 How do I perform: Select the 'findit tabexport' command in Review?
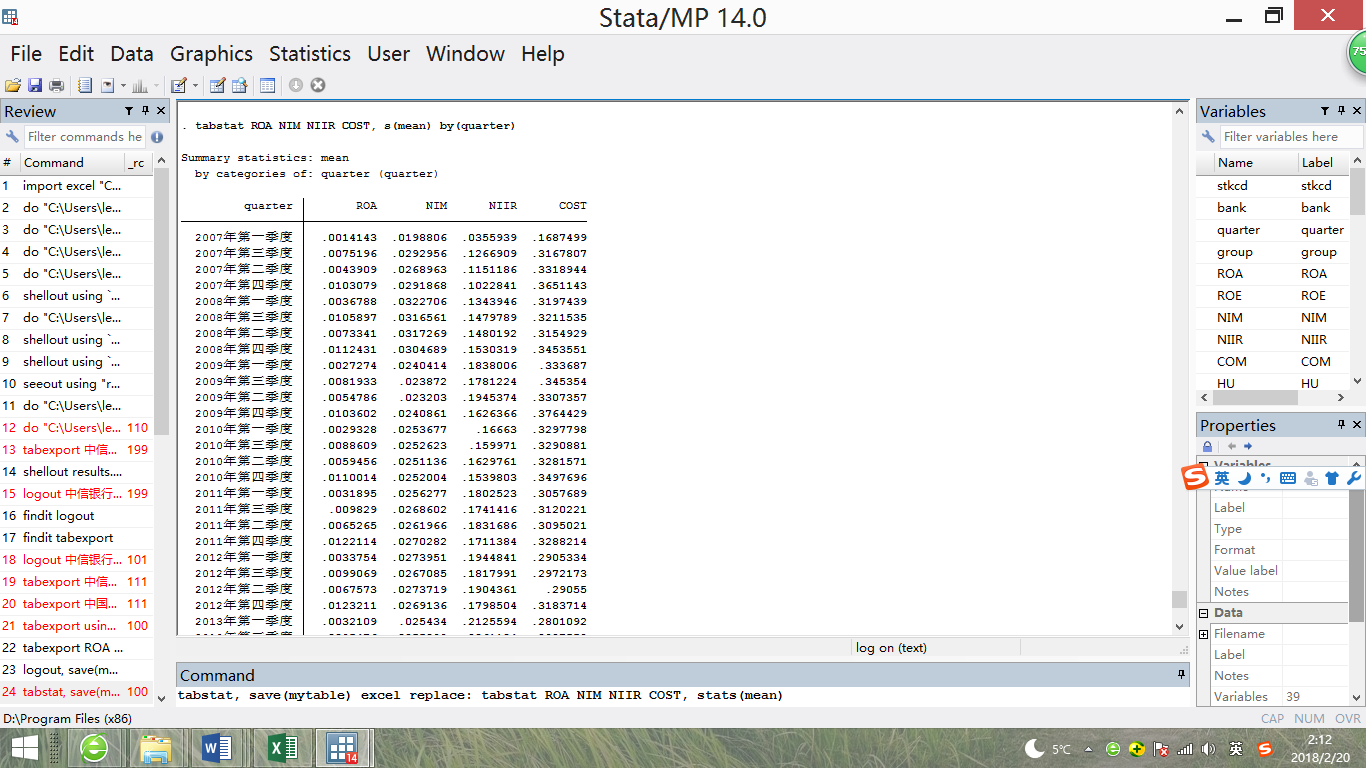[77, 537]
